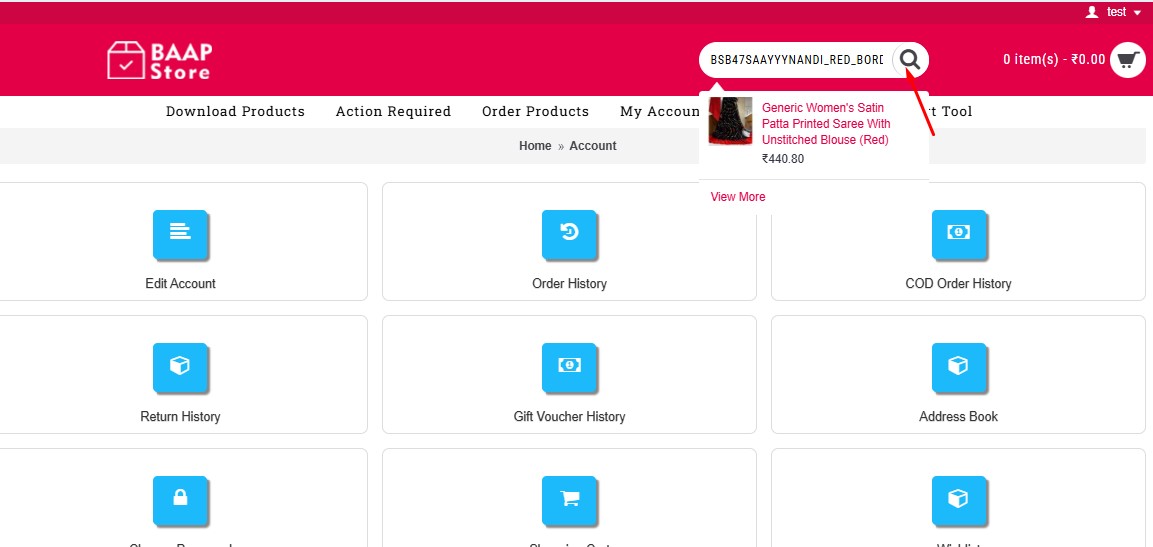Image resolution: width=1153 pixels, height=547 pixels.
Task: Select the Action Required menu item
Action: [393, 111]
